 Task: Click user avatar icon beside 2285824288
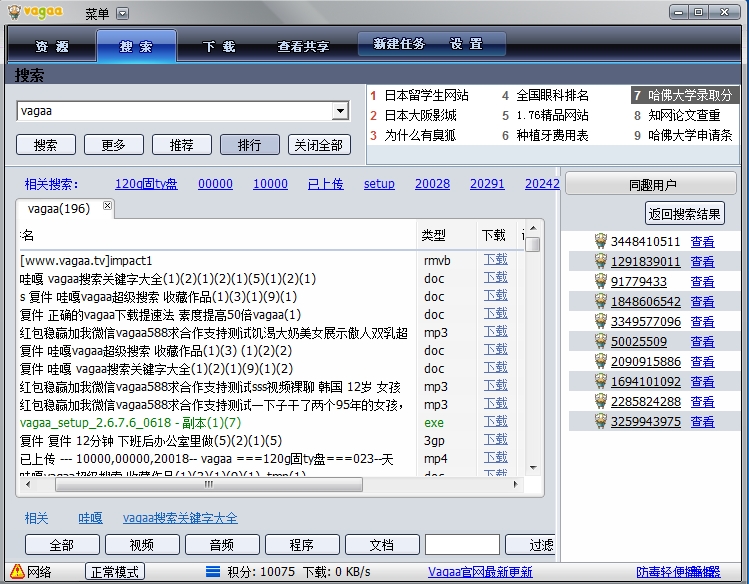[x=600, y=402]
